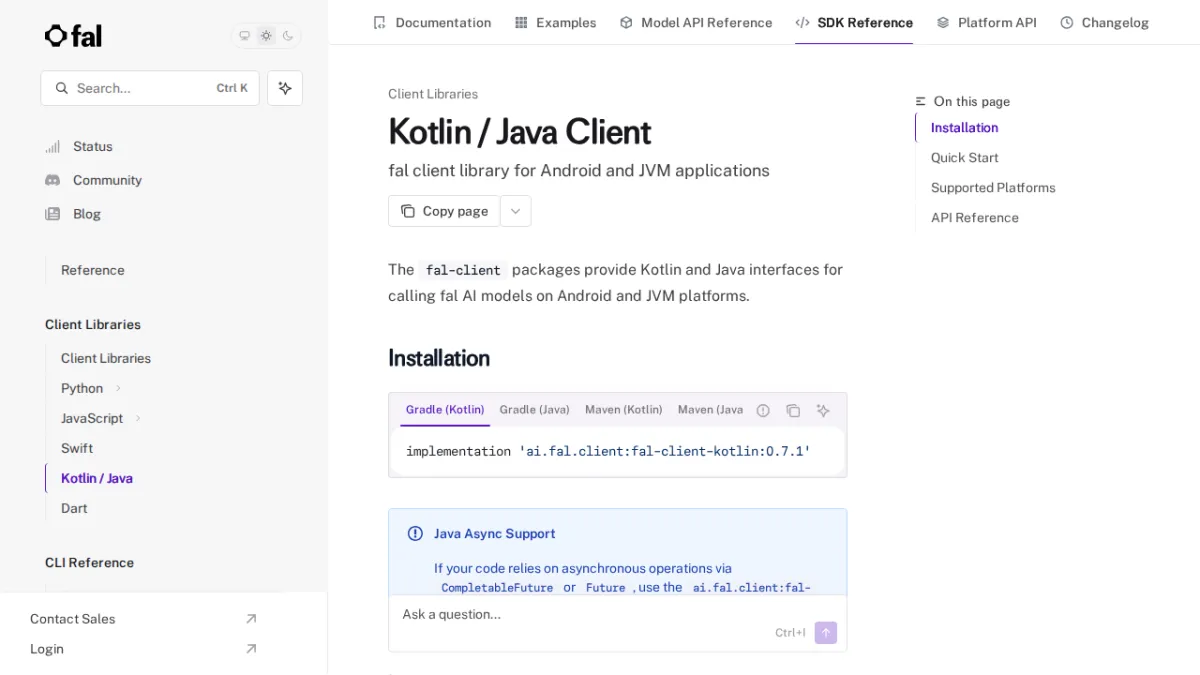Open SDK Reference tab
The width and height of the screenshot is (1200, 675).
(854, 22)
